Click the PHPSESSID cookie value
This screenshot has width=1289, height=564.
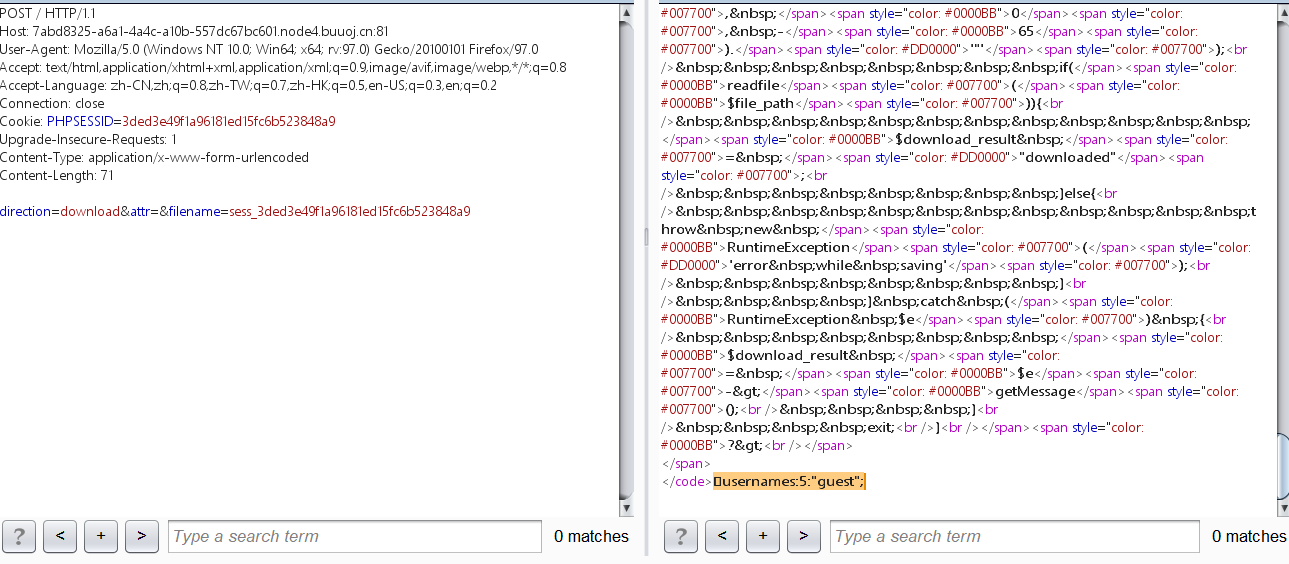pos(228,121)
